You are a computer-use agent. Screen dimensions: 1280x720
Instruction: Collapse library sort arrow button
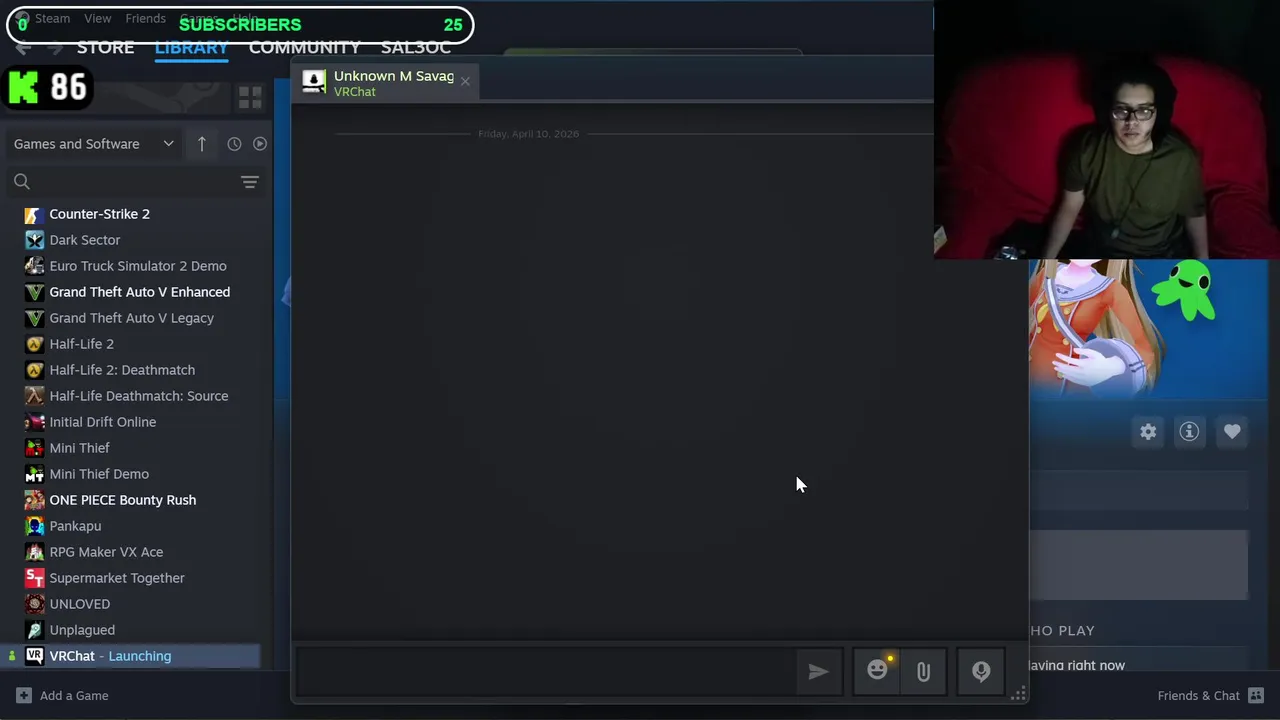click(x=201, y=144)
